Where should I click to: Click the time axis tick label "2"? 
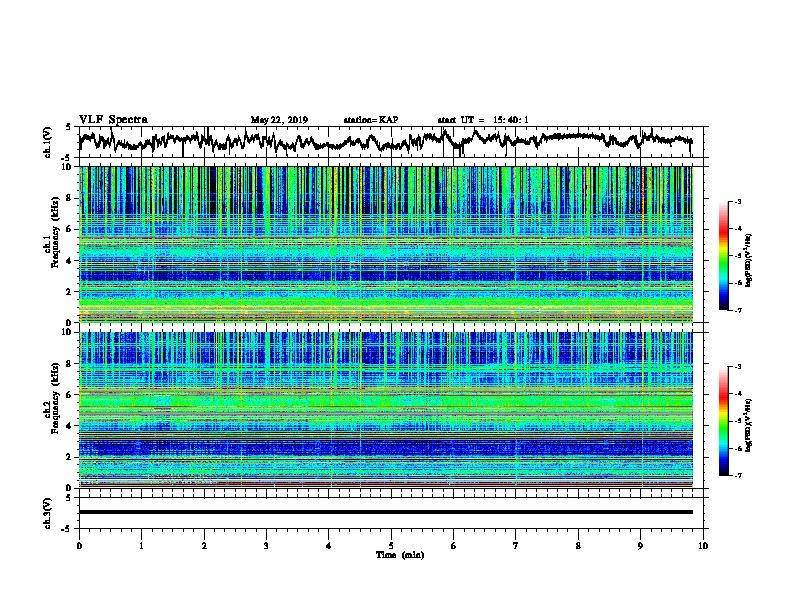pos(204,546)
